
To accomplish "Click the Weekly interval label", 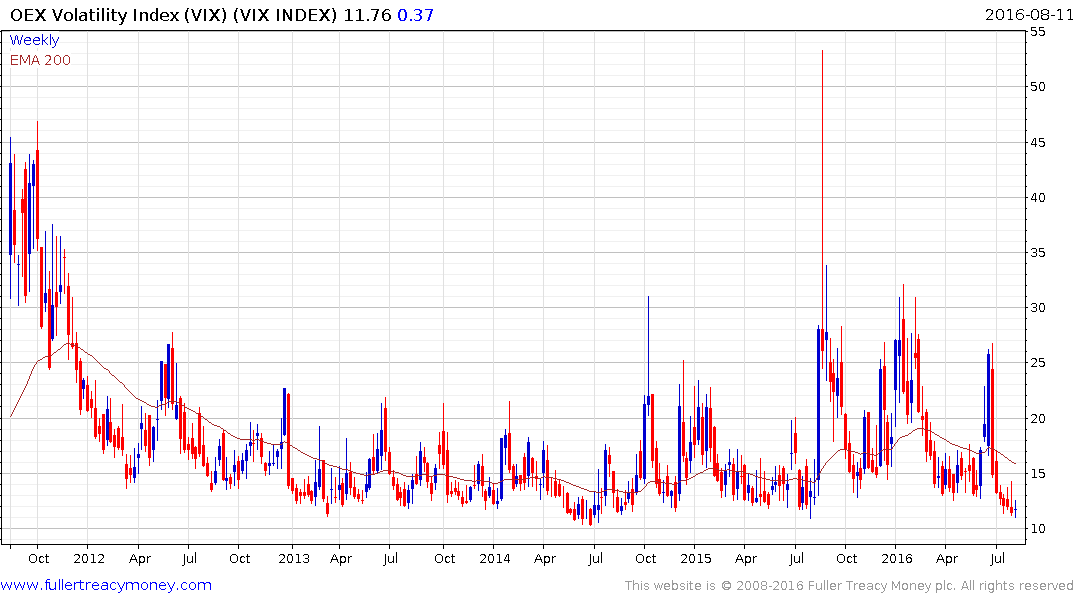I will pos(34,40).
